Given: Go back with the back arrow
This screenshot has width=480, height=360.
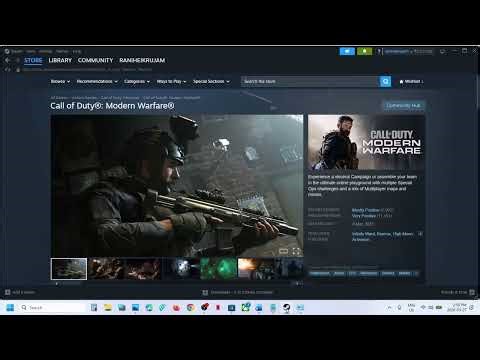Looking at the screenshot, I should 7,60.
